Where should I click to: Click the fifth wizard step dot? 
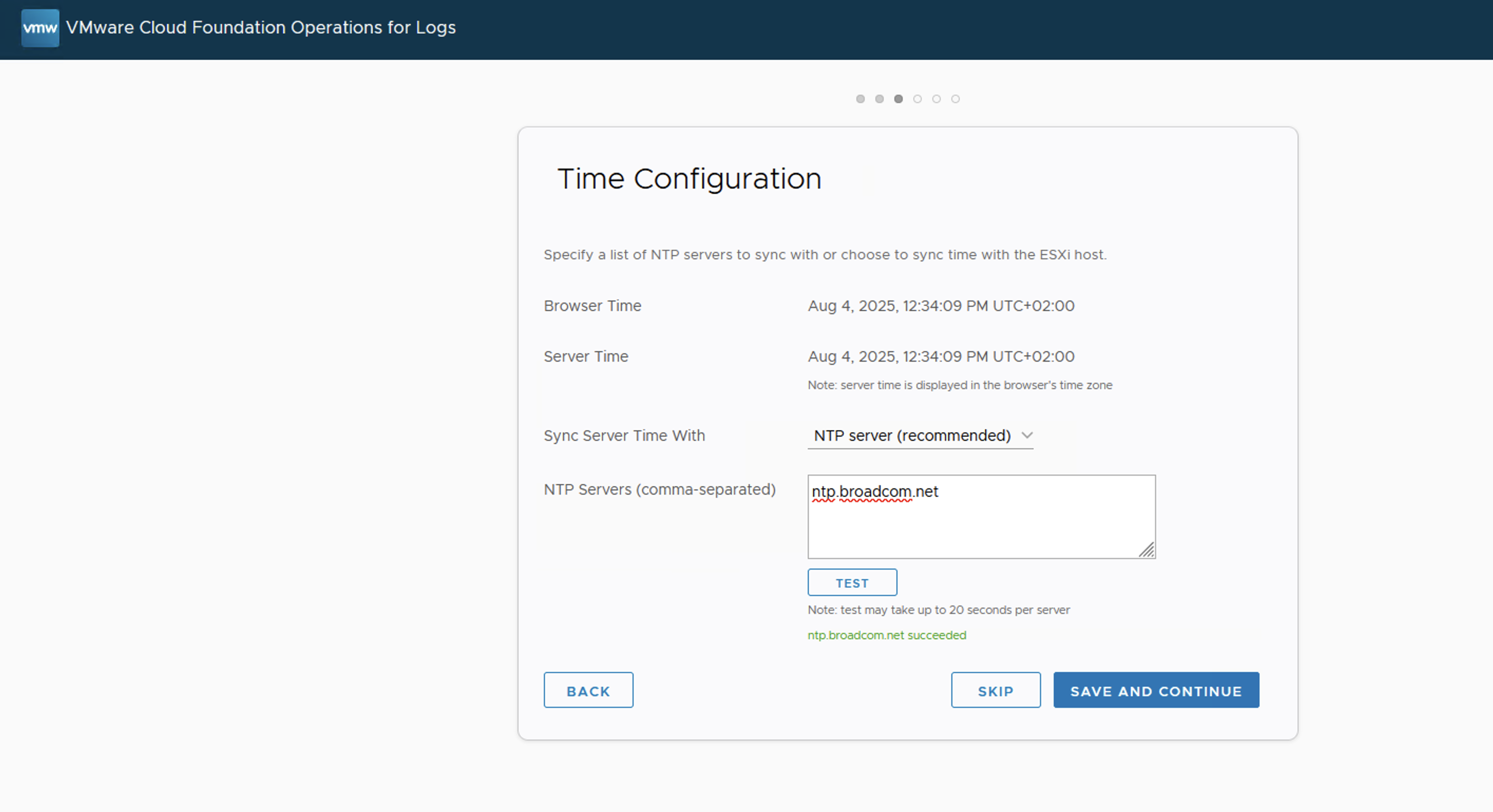[937, 99]
